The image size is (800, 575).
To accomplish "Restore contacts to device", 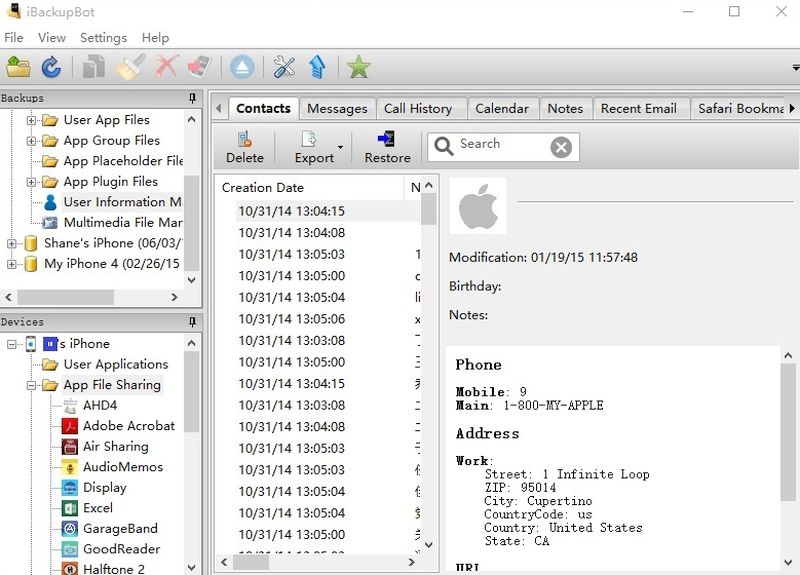I will pyautogui.click(x=387, y=147).
